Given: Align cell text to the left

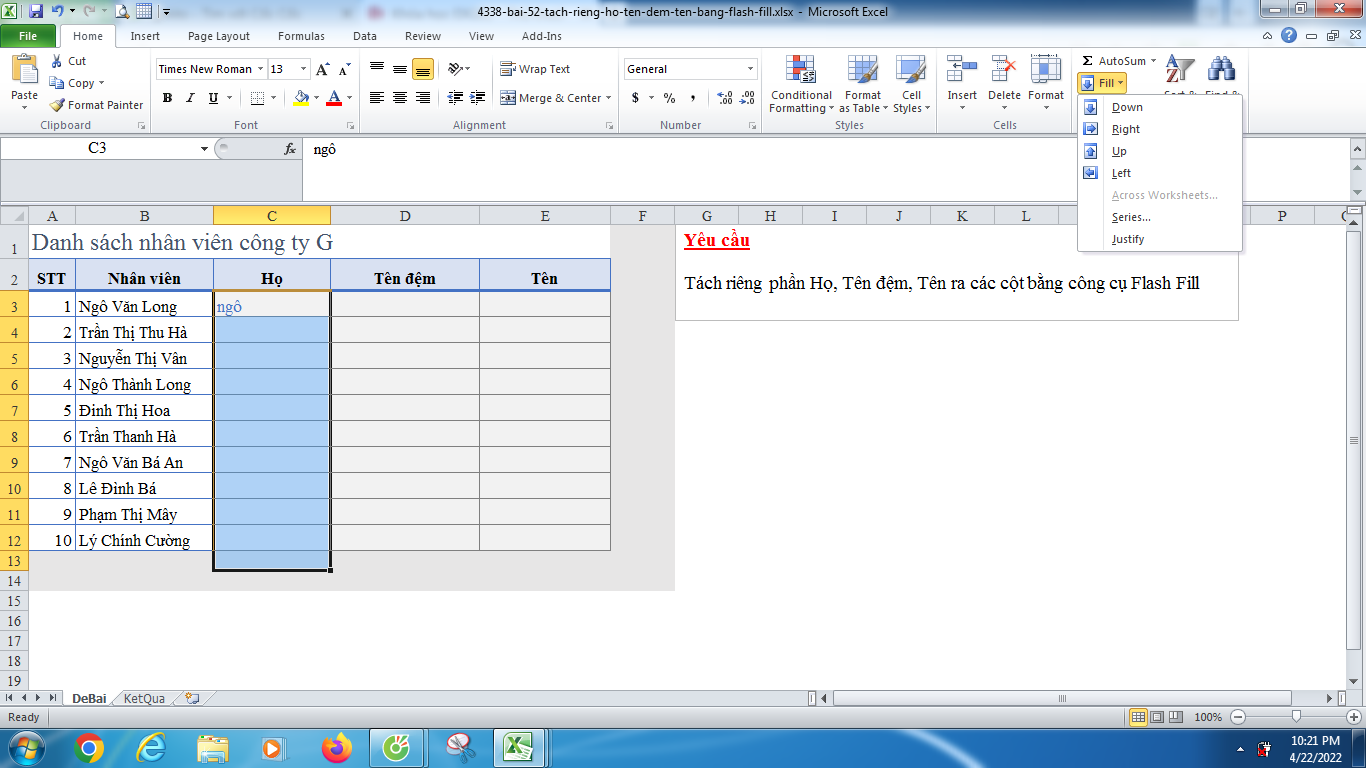Looking at the screenshot, I should point(377,98).
